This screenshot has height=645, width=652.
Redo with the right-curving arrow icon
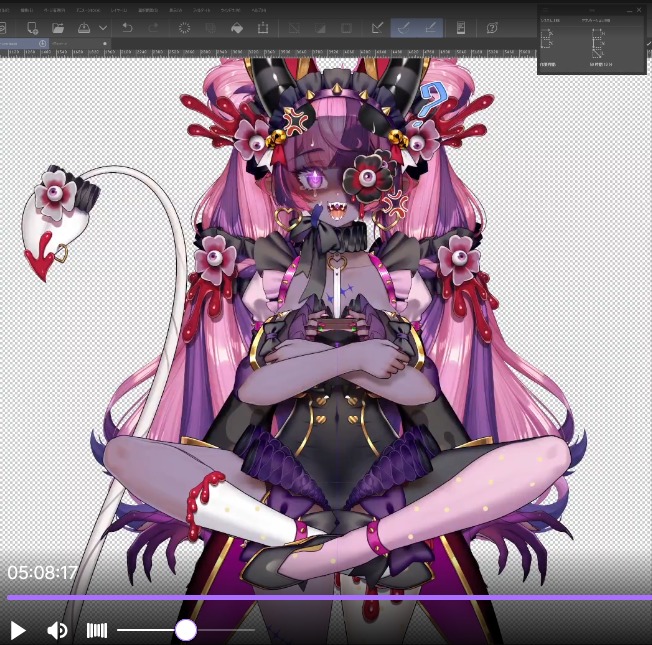point(153,28)
